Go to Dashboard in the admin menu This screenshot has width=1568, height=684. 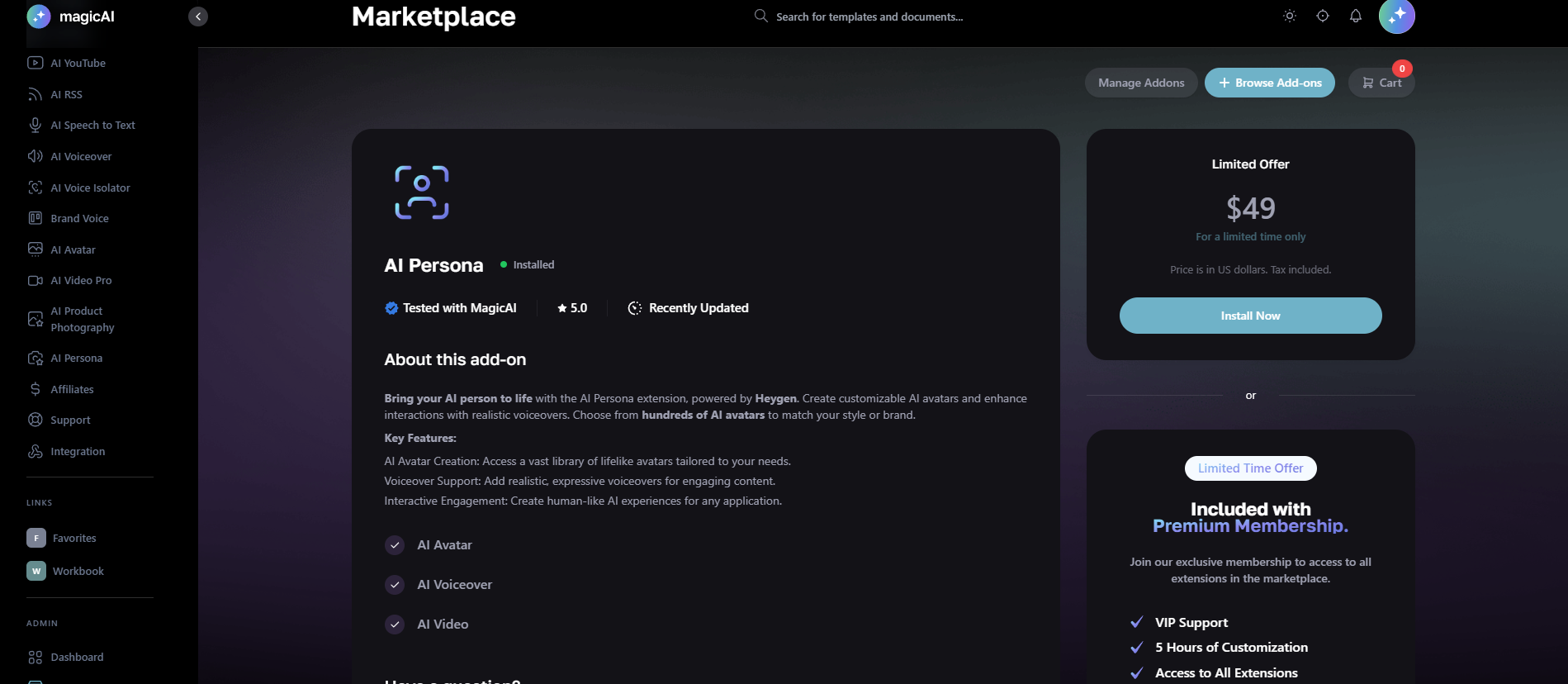click(77, 657)
